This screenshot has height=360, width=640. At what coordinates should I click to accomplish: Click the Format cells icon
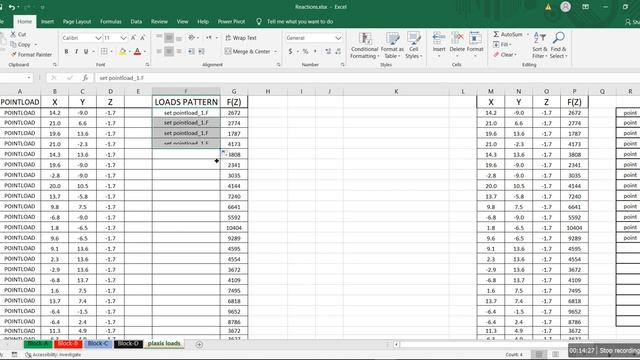pos(475,38)
